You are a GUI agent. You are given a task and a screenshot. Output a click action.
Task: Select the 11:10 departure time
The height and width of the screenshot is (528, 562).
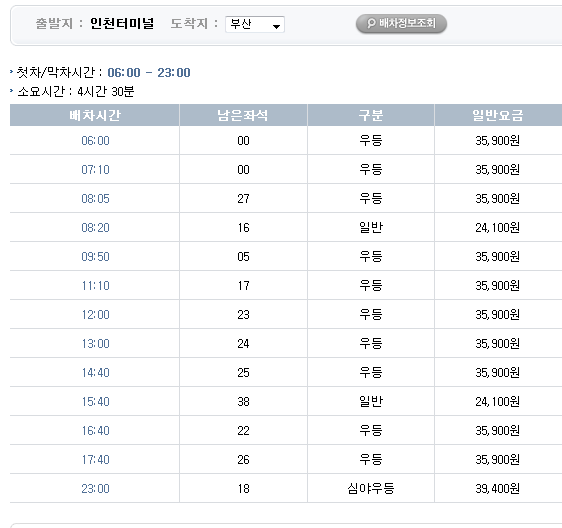tap(95, 286)
